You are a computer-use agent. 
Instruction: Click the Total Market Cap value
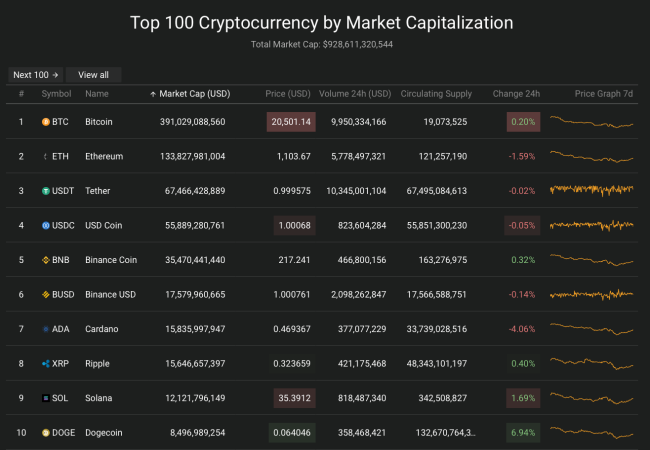[x=358, y=44]
